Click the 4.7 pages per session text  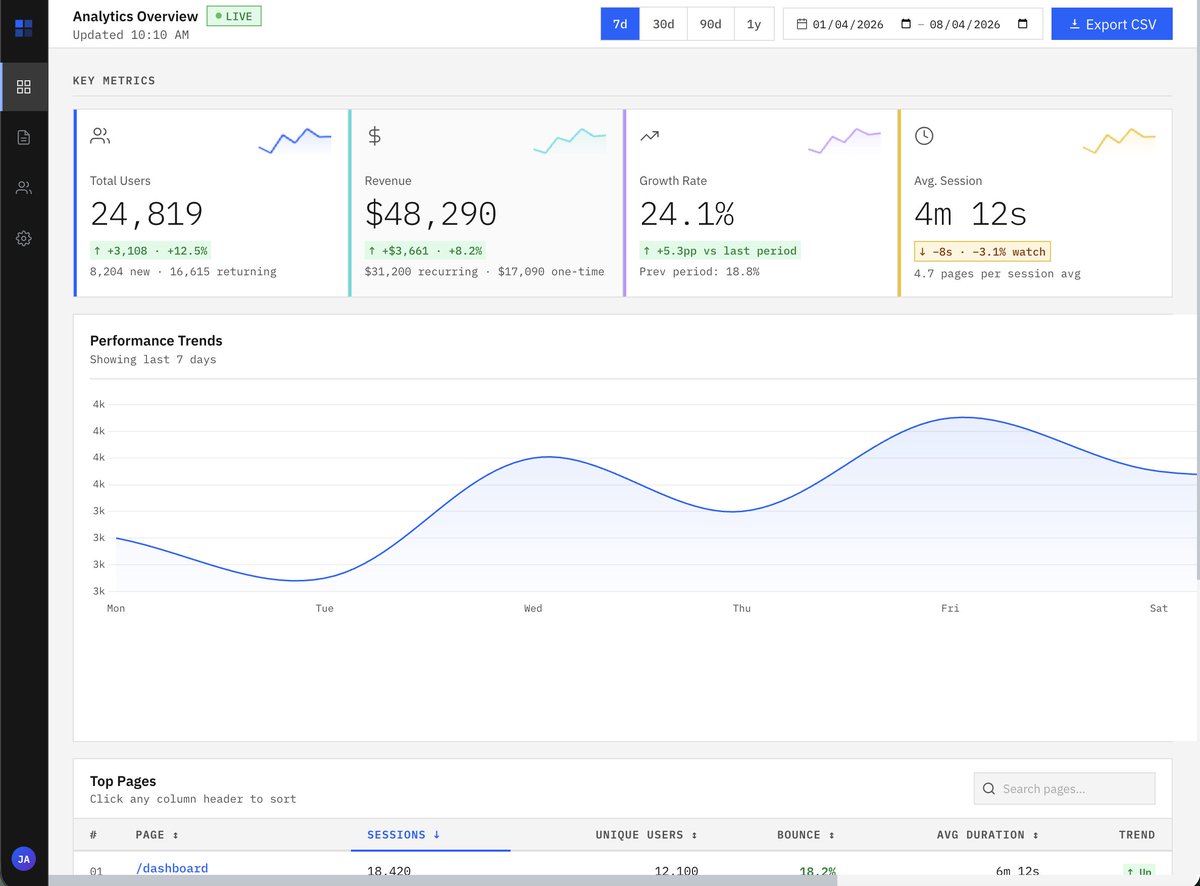[997, 274]
